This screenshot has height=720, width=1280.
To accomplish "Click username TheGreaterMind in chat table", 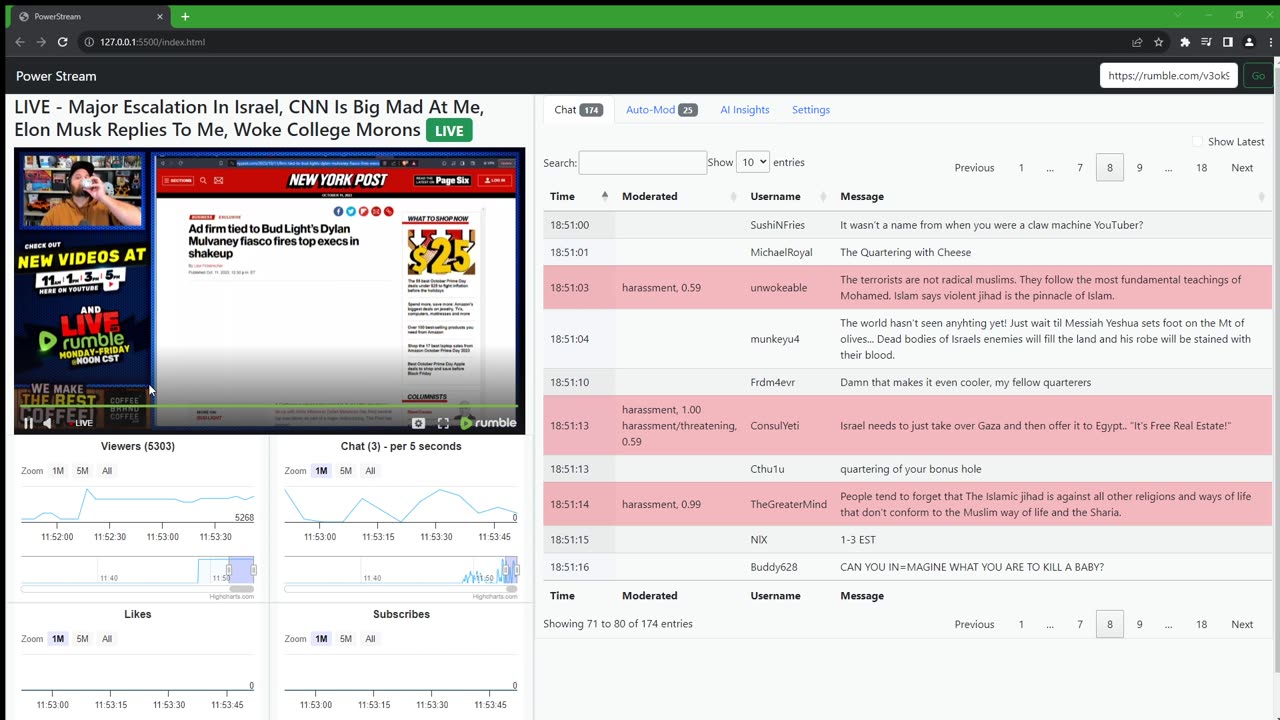I will [788, 504].
